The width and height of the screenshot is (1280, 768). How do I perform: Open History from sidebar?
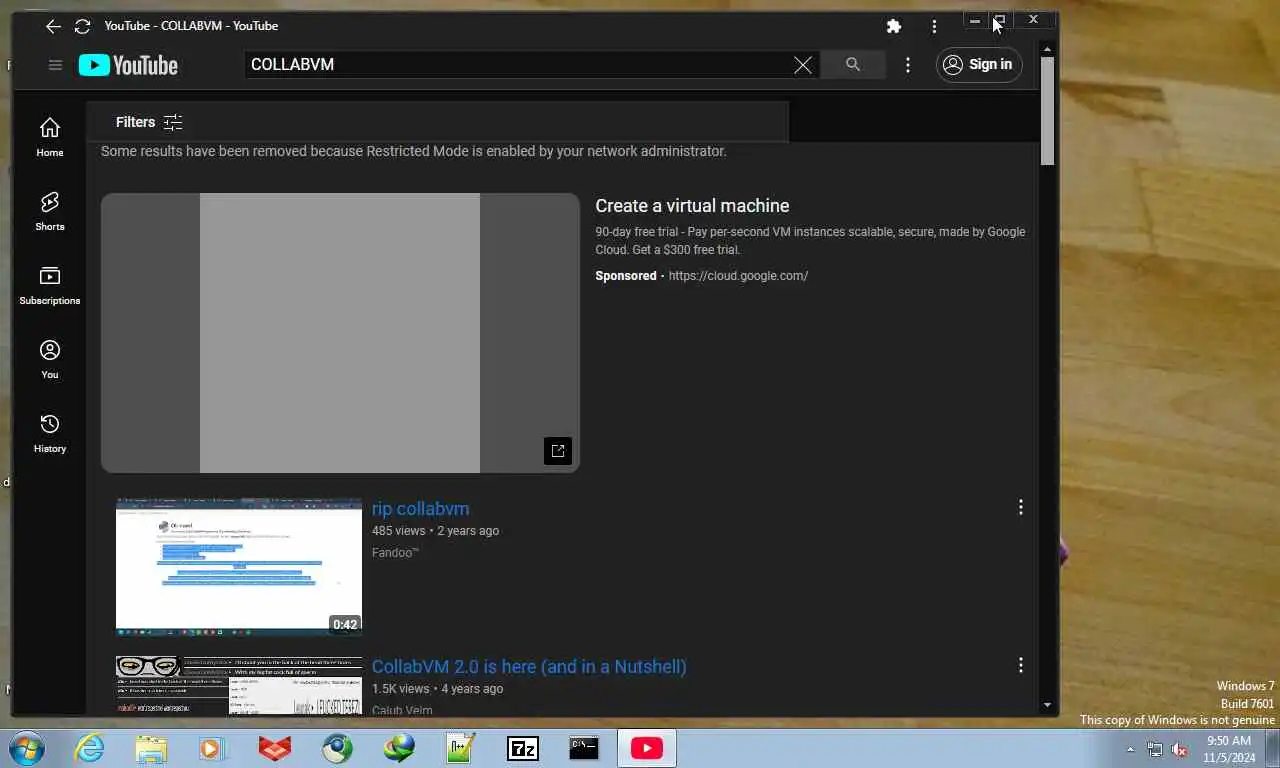[50, 433]
